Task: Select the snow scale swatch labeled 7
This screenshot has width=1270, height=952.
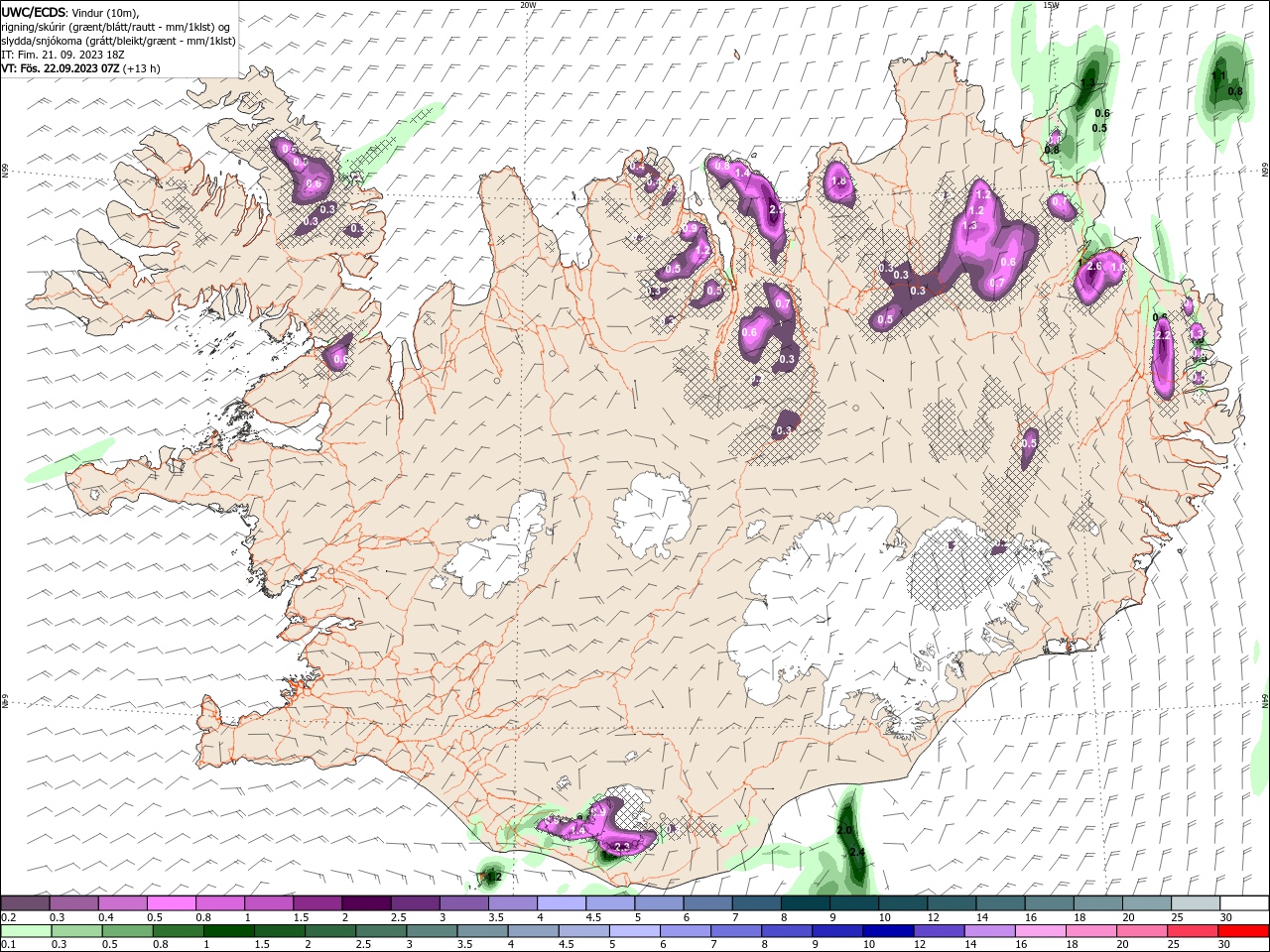Action: 756,903
